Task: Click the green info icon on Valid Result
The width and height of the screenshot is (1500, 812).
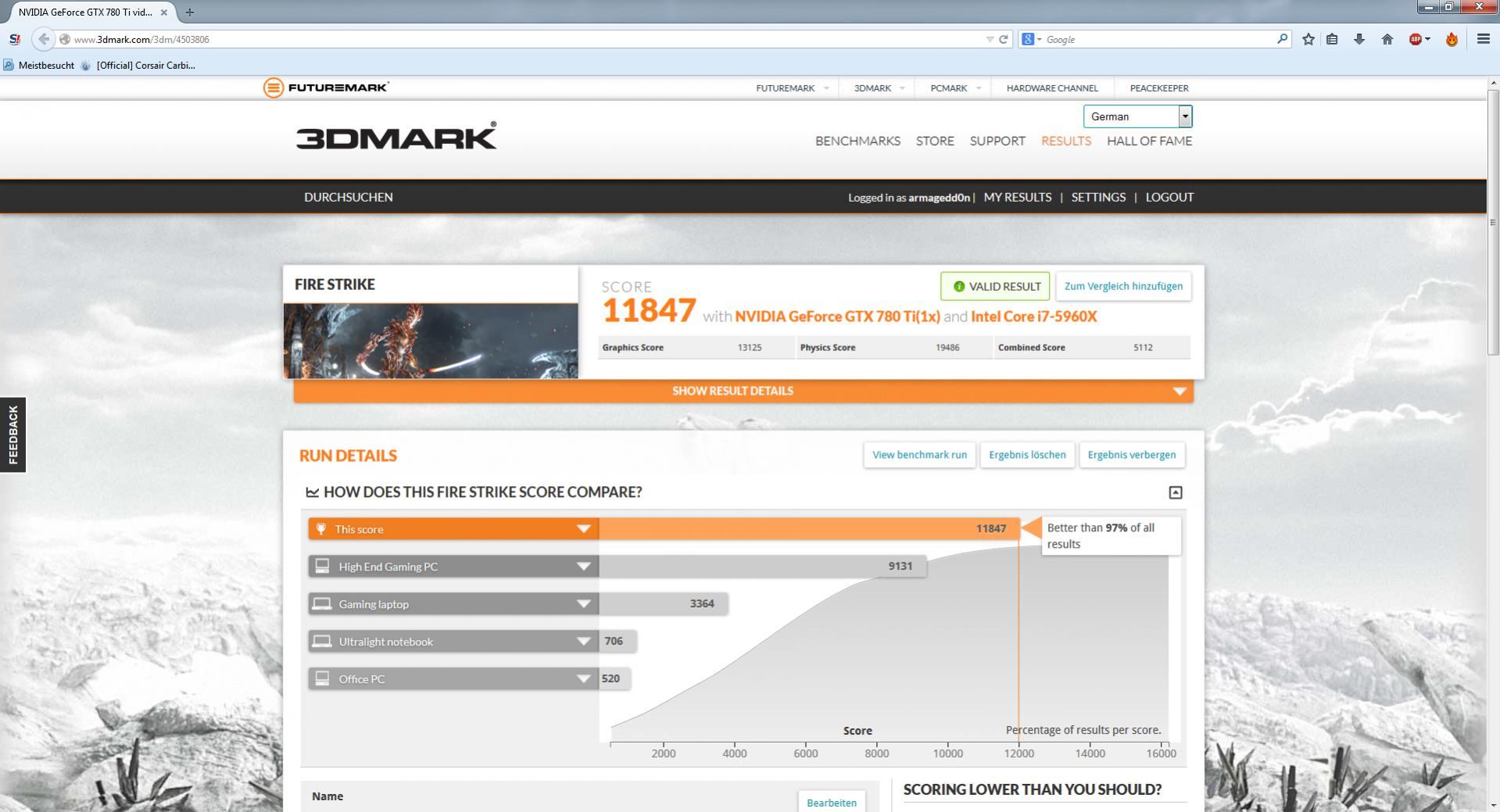Action: pyautogui.click(x=959, y=287)
